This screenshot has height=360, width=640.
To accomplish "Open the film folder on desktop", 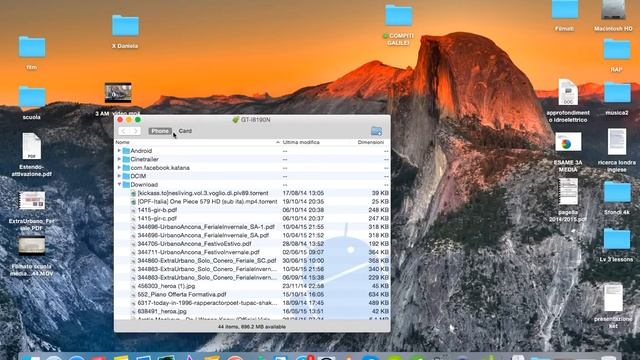I will [x=32, y=47].
